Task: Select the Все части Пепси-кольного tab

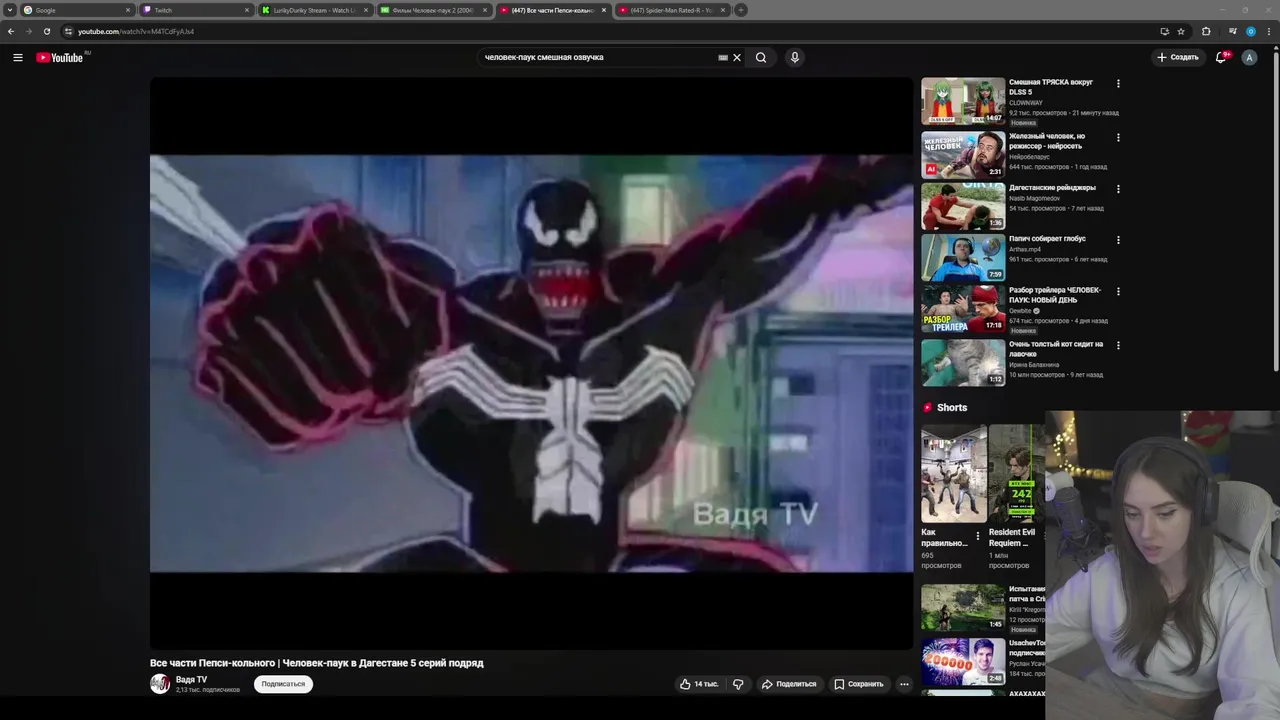Action: point(553,10)
